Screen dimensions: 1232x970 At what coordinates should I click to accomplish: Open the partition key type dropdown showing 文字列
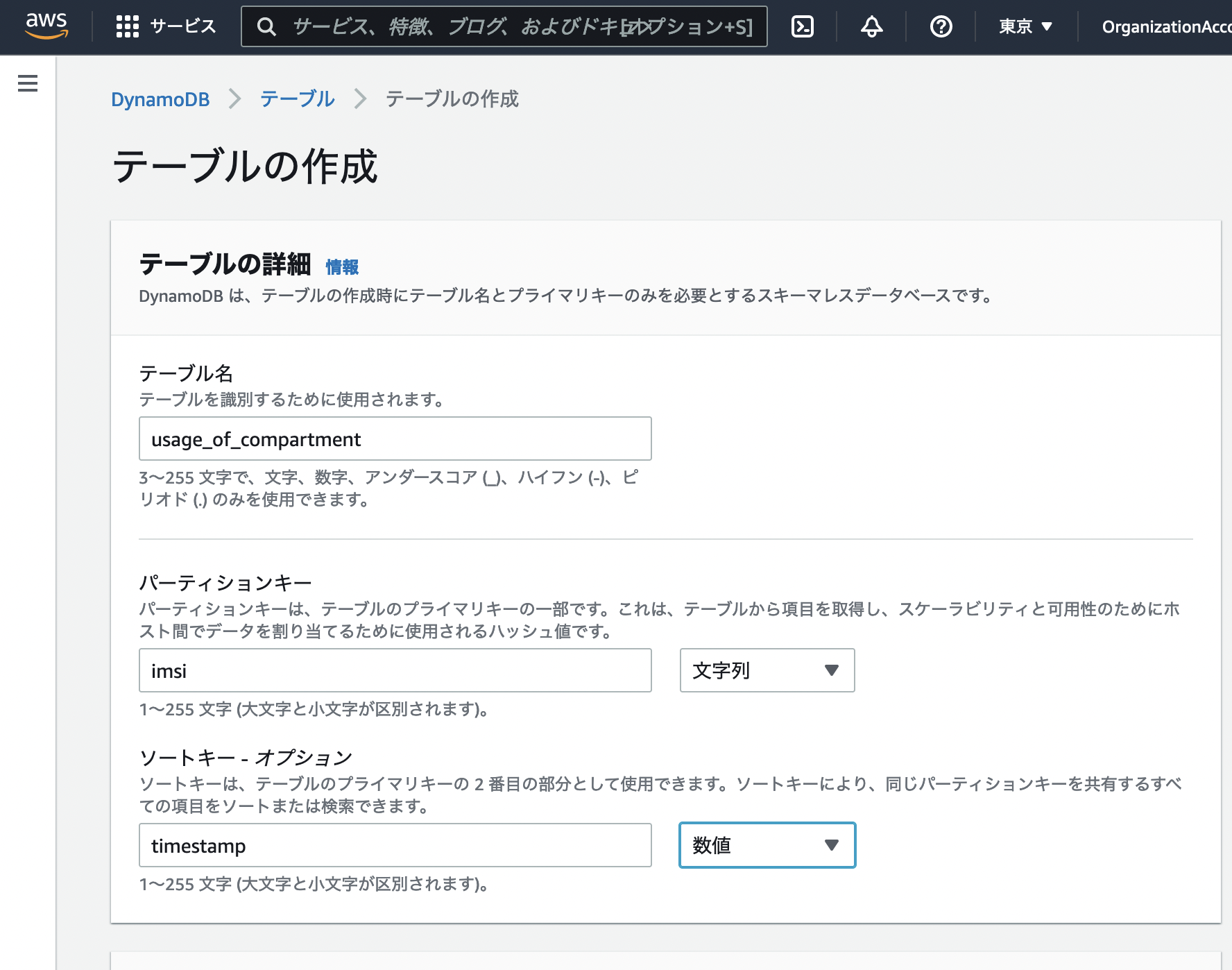pyautogui.click(x=767, y=670)
